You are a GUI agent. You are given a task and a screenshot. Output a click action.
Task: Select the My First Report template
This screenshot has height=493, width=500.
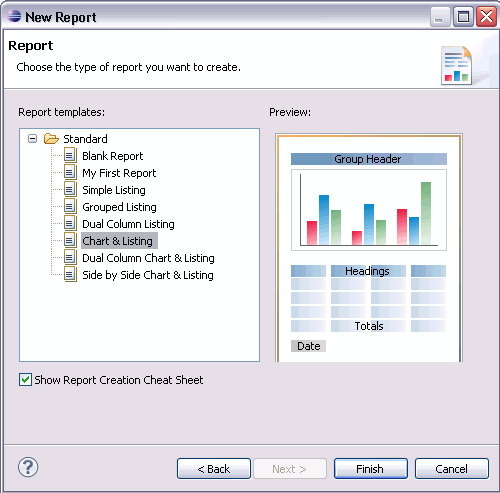tap(119, 173)
